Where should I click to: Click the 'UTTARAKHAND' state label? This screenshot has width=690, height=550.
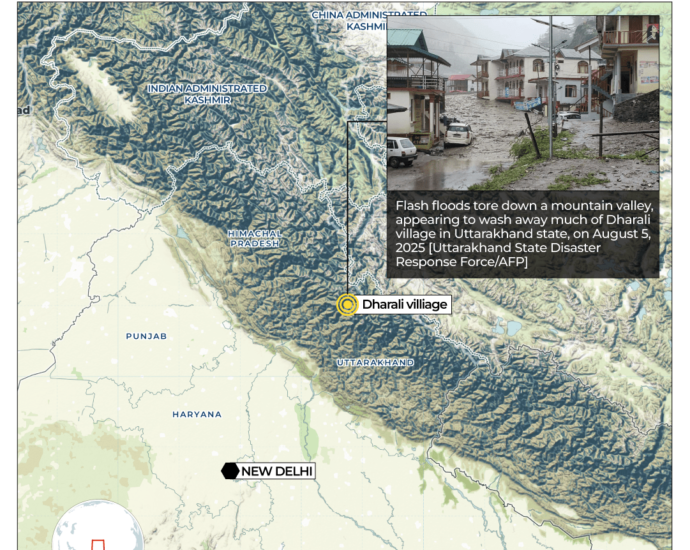[375, 363]
